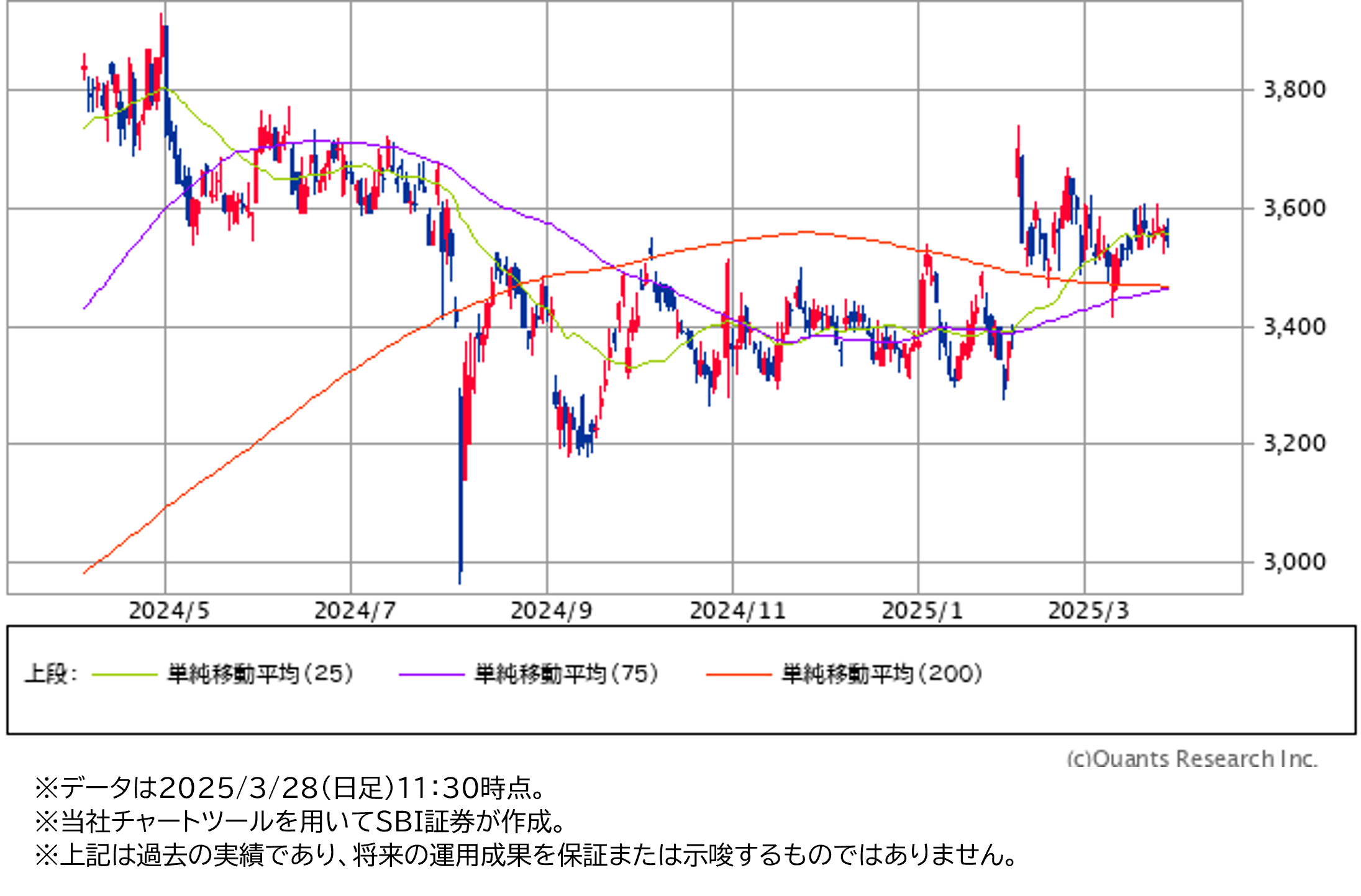Image resolution: width=1361 pixels, height=896 pixels.
Task: Click the 上段: label in legend box
Action: point(51,674)
